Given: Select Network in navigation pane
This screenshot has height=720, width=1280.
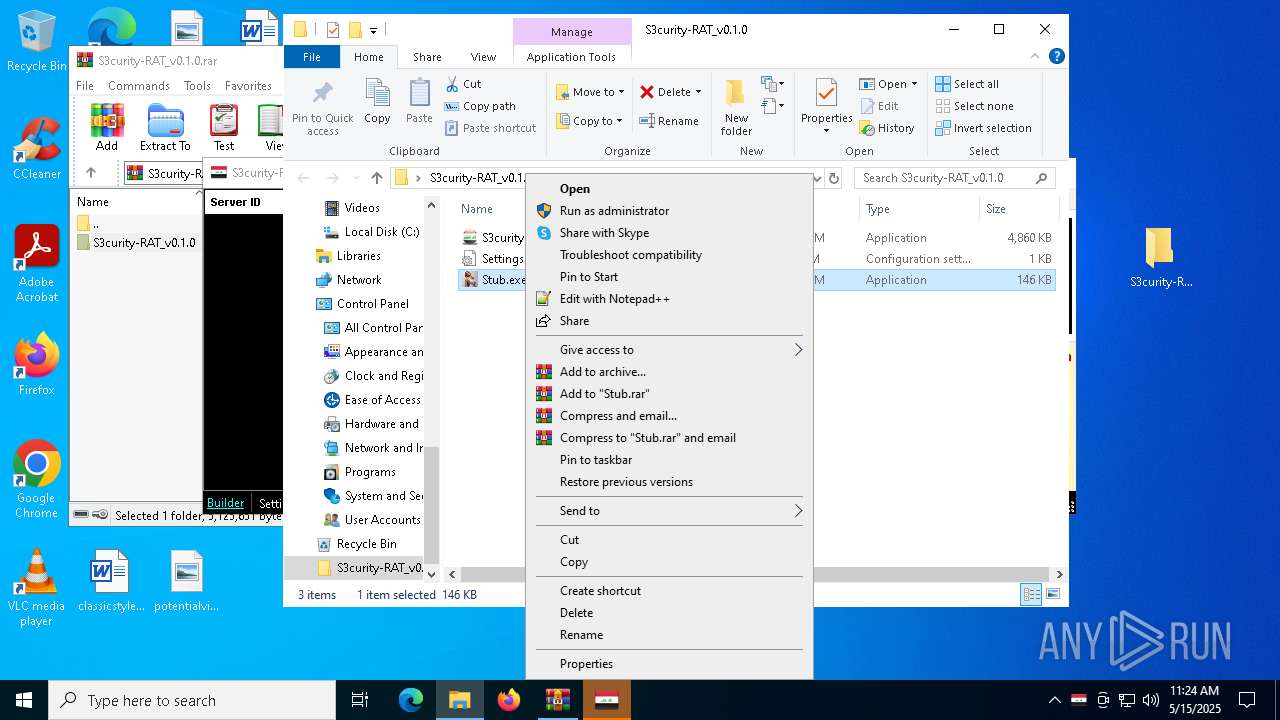Looking at the screenshot, I should [348, 280].
